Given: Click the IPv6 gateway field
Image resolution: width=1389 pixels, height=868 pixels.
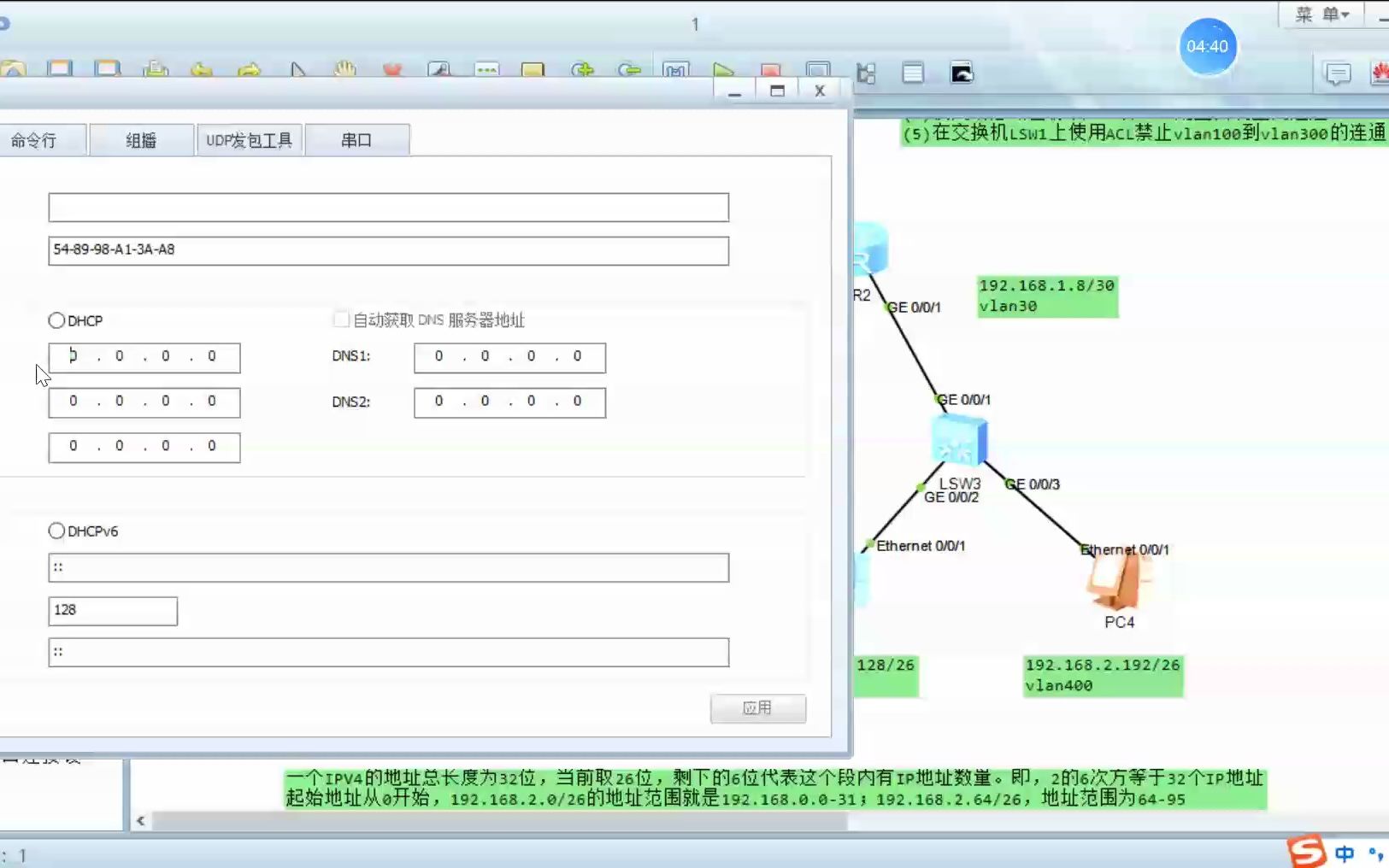Looking at the screenshot, I should [x=389, y=652].
